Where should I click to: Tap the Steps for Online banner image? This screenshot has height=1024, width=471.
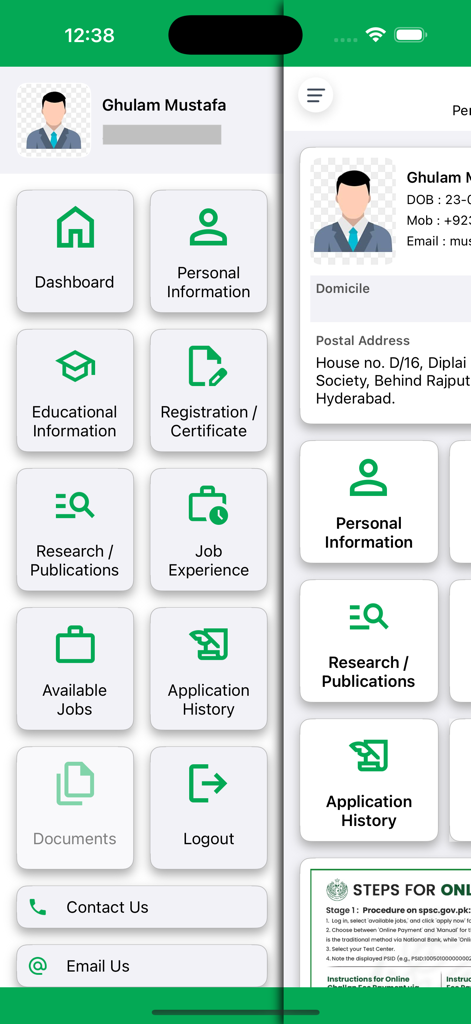391,927
